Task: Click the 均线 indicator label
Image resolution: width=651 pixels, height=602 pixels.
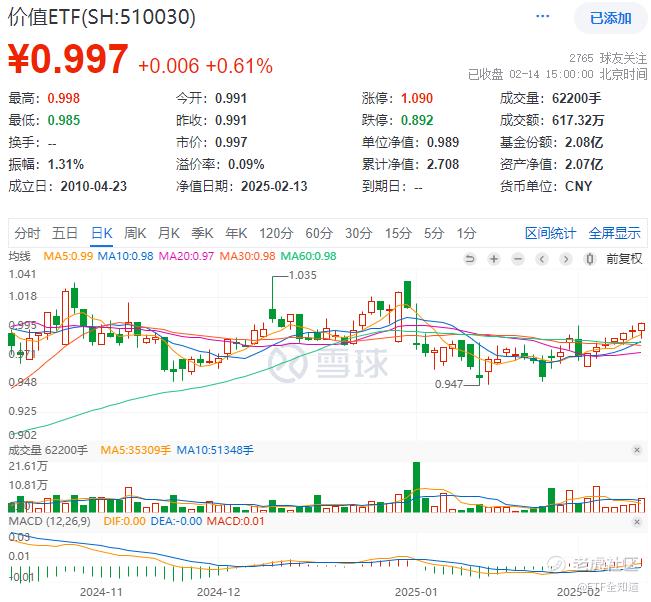Action: pos(20,256)
